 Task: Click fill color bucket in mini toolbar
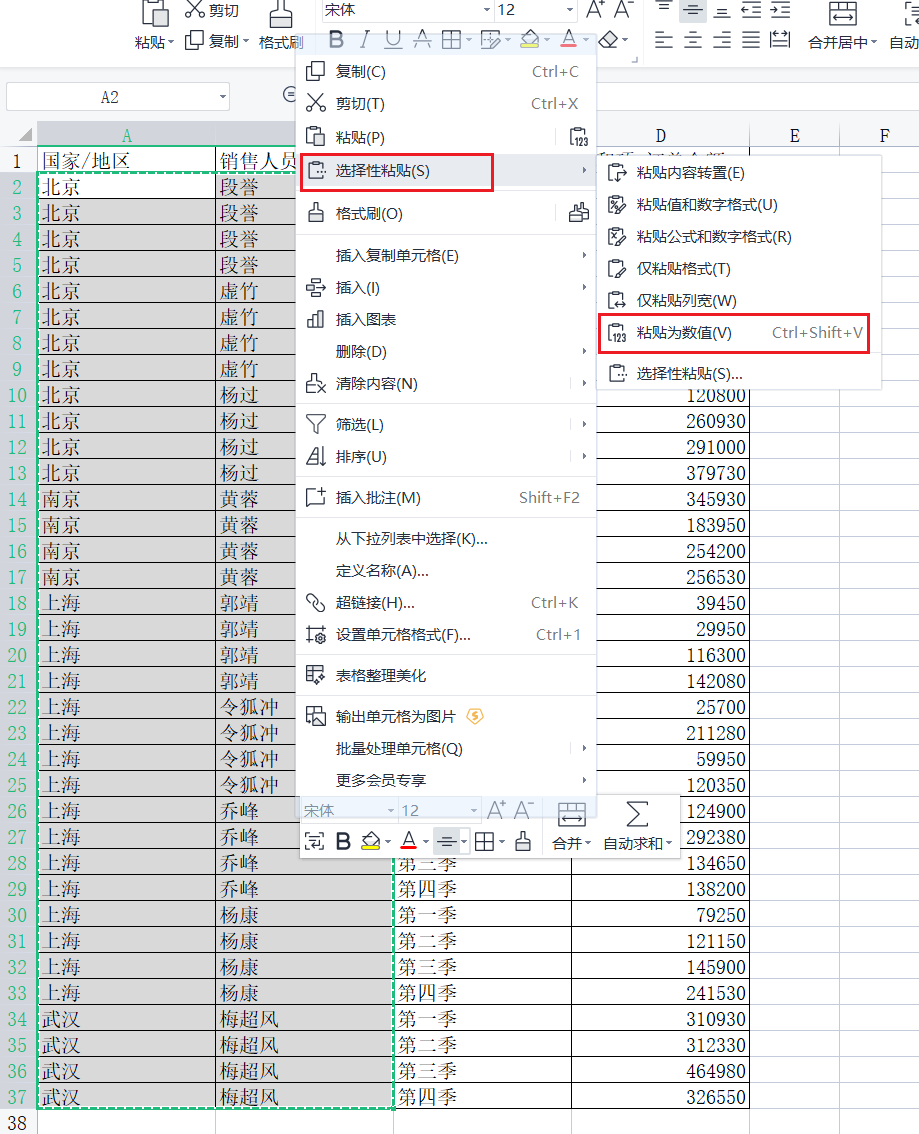[370, 843]
